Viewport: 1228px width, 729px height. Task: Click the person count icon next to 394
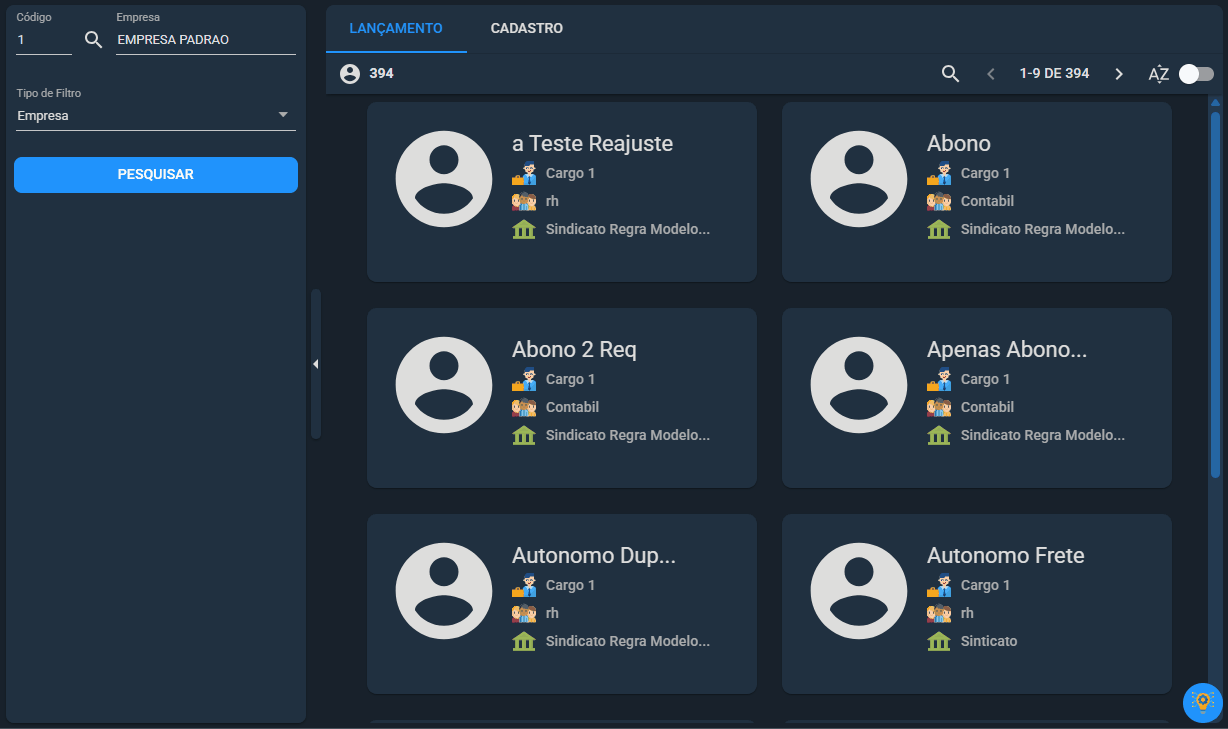(x=349, y=74)
